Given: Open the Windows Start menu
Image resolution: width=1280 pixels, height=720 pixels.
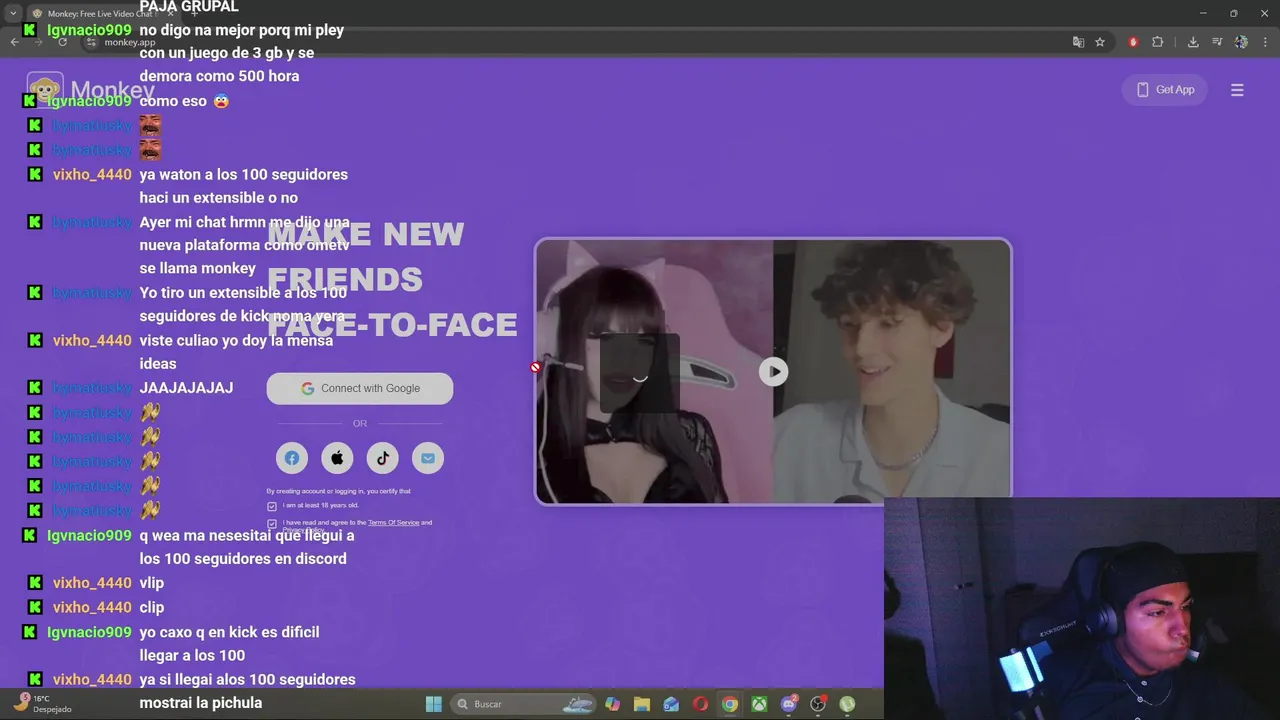Looking at the screenshot, I should pos(434,704).
